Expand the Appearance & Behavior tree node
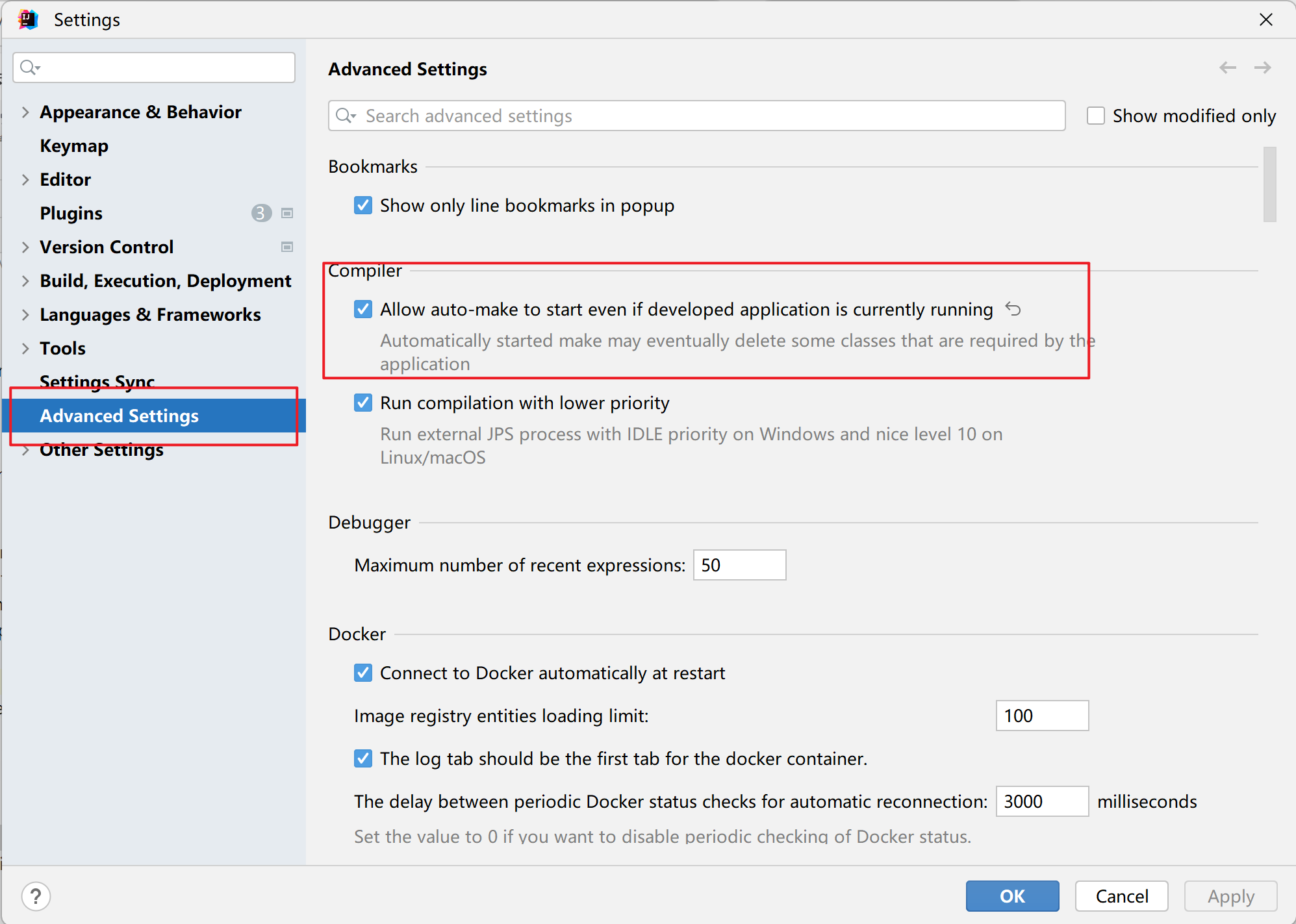Screen dimensions: 1296x924 coord(25,112)
